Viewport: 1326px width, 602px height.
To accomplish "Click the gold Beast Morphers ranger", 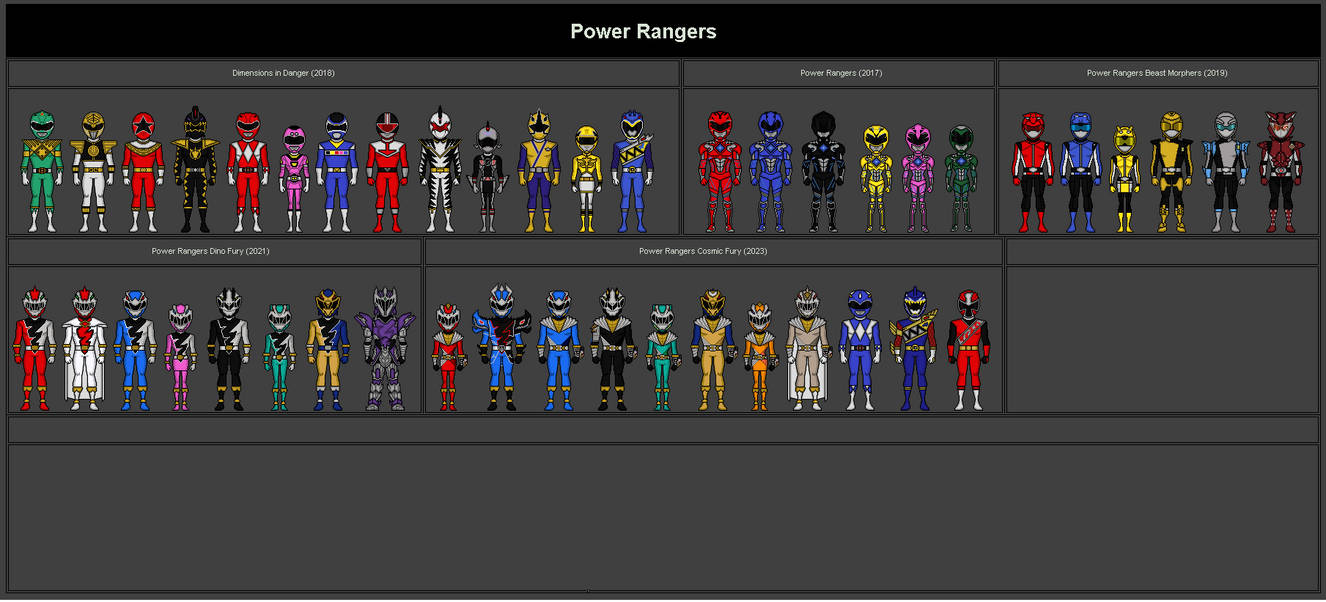I will tap(1171, 172).
